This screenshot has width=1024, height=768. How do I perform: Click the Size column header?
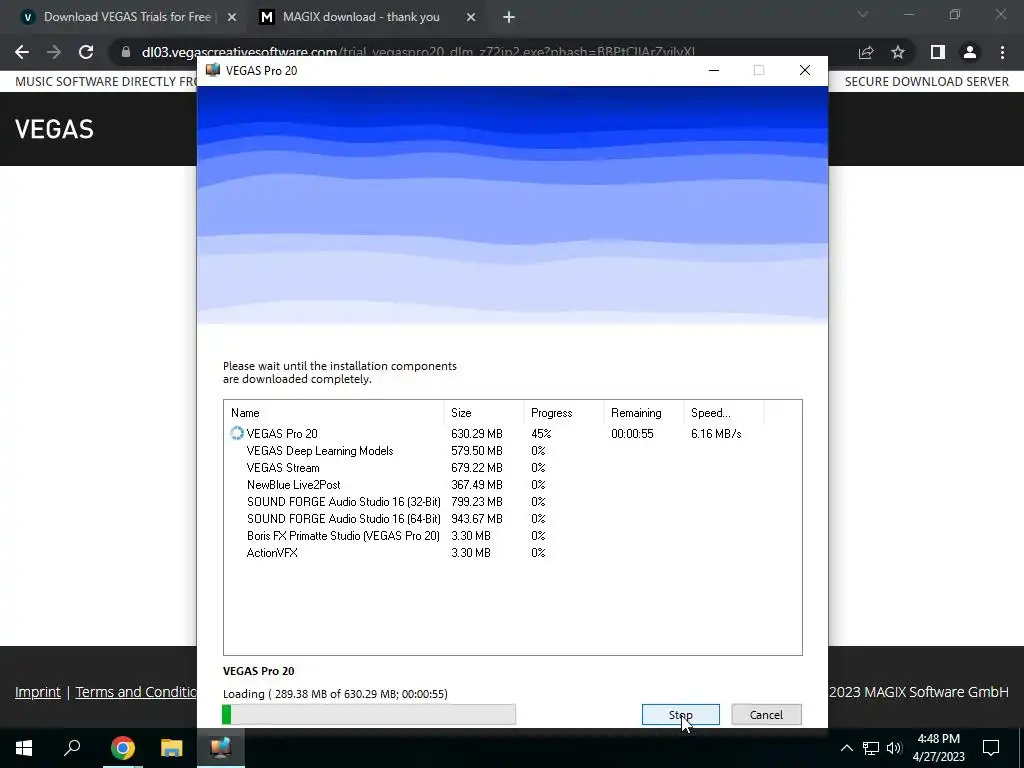click(x=484, y=413)
